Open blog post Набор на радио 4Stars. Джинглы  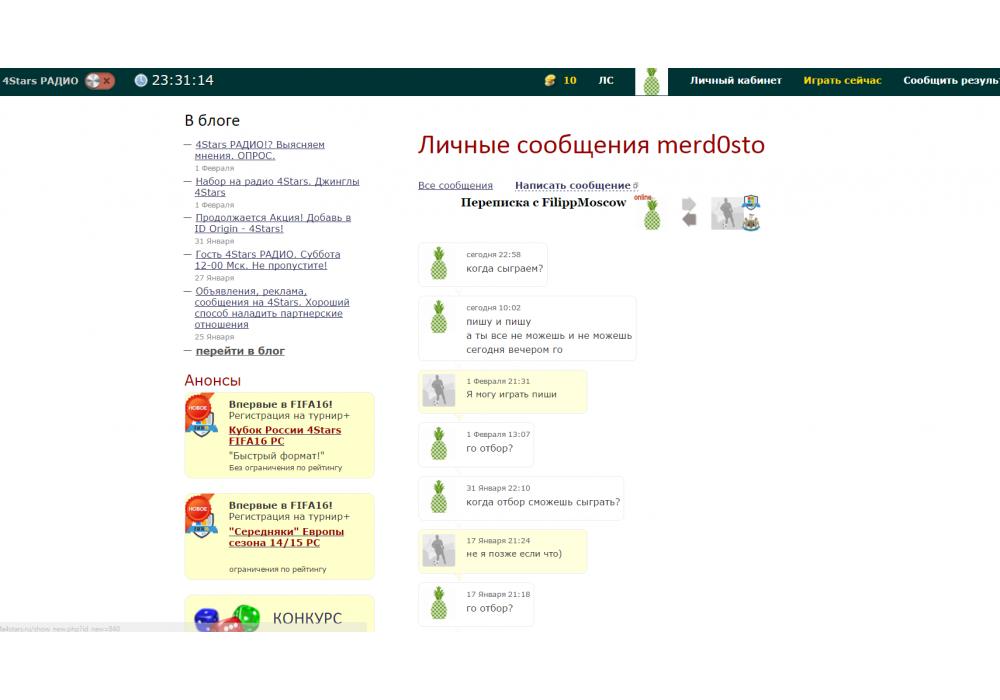point(277,187)
